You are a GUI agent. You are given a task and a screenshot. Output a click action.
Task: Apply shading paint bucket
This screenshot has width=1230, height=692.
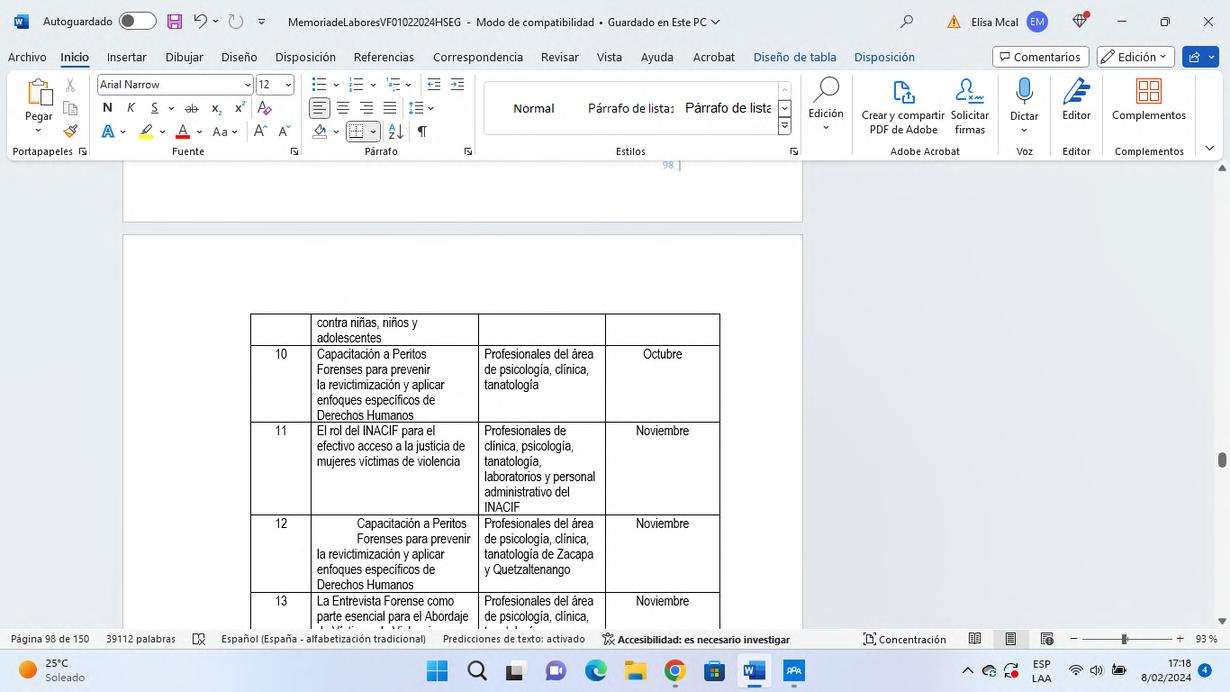(x=320, y=131)
